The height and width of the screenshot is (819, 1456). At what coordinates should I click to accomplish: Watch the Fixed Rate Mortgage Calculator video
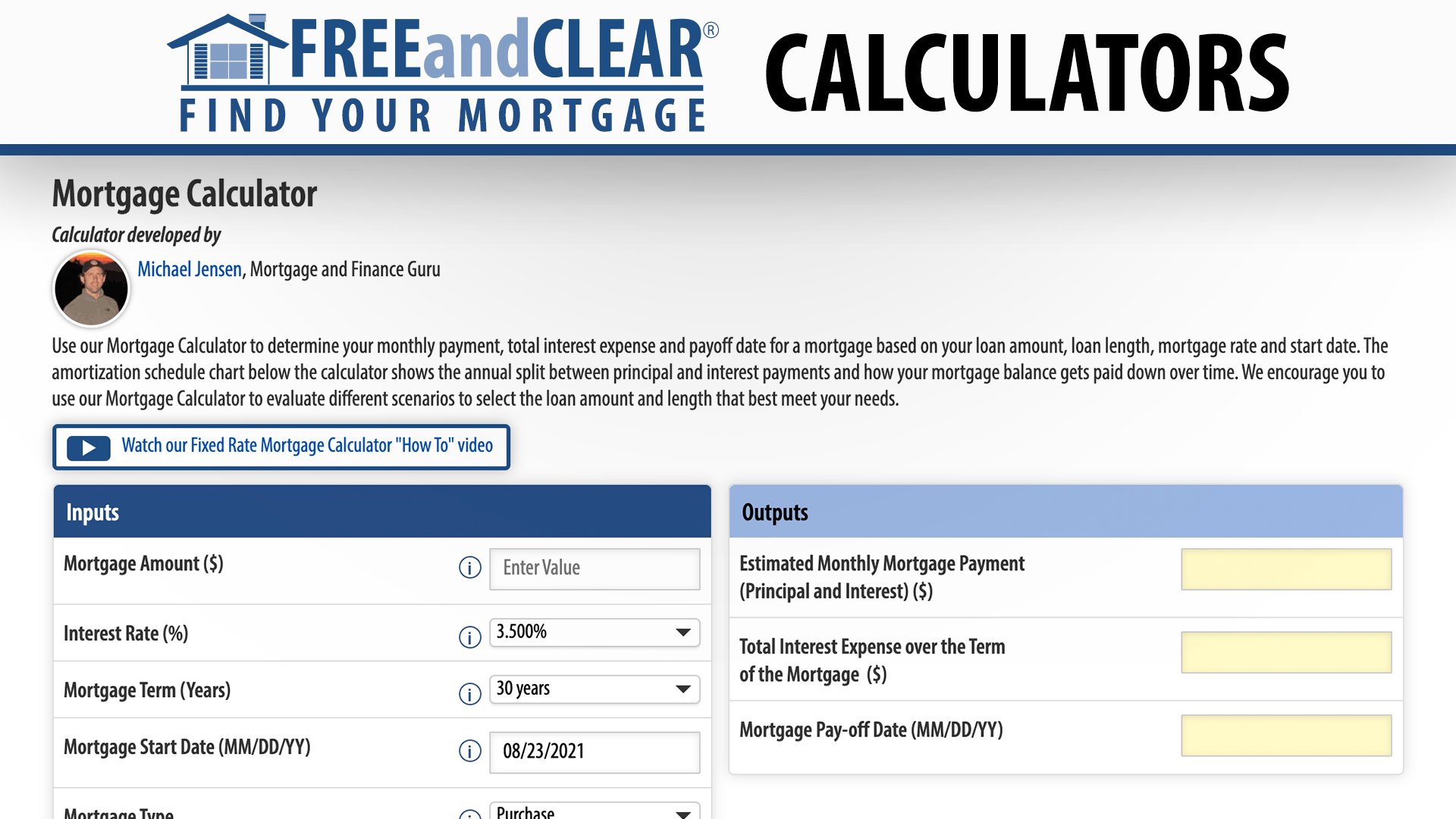[283, 446]
